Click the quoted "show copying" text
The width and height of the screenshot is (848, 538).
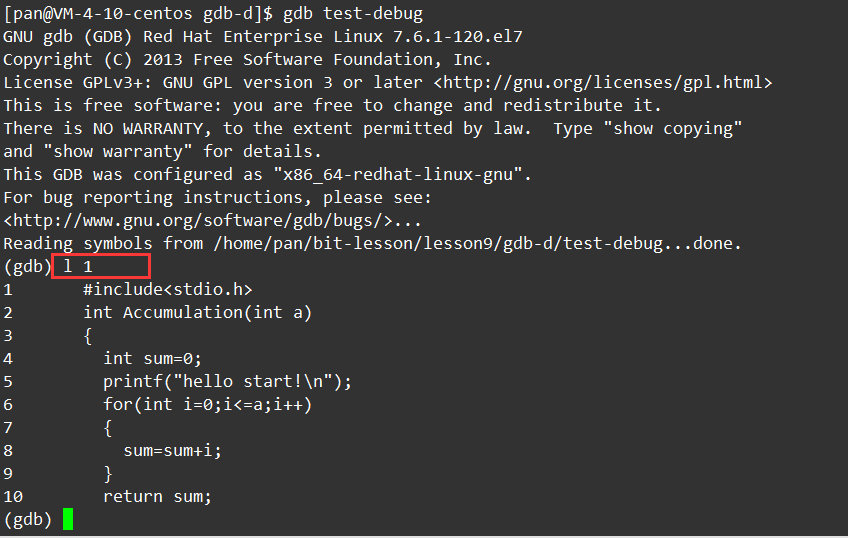click(677, 129)
